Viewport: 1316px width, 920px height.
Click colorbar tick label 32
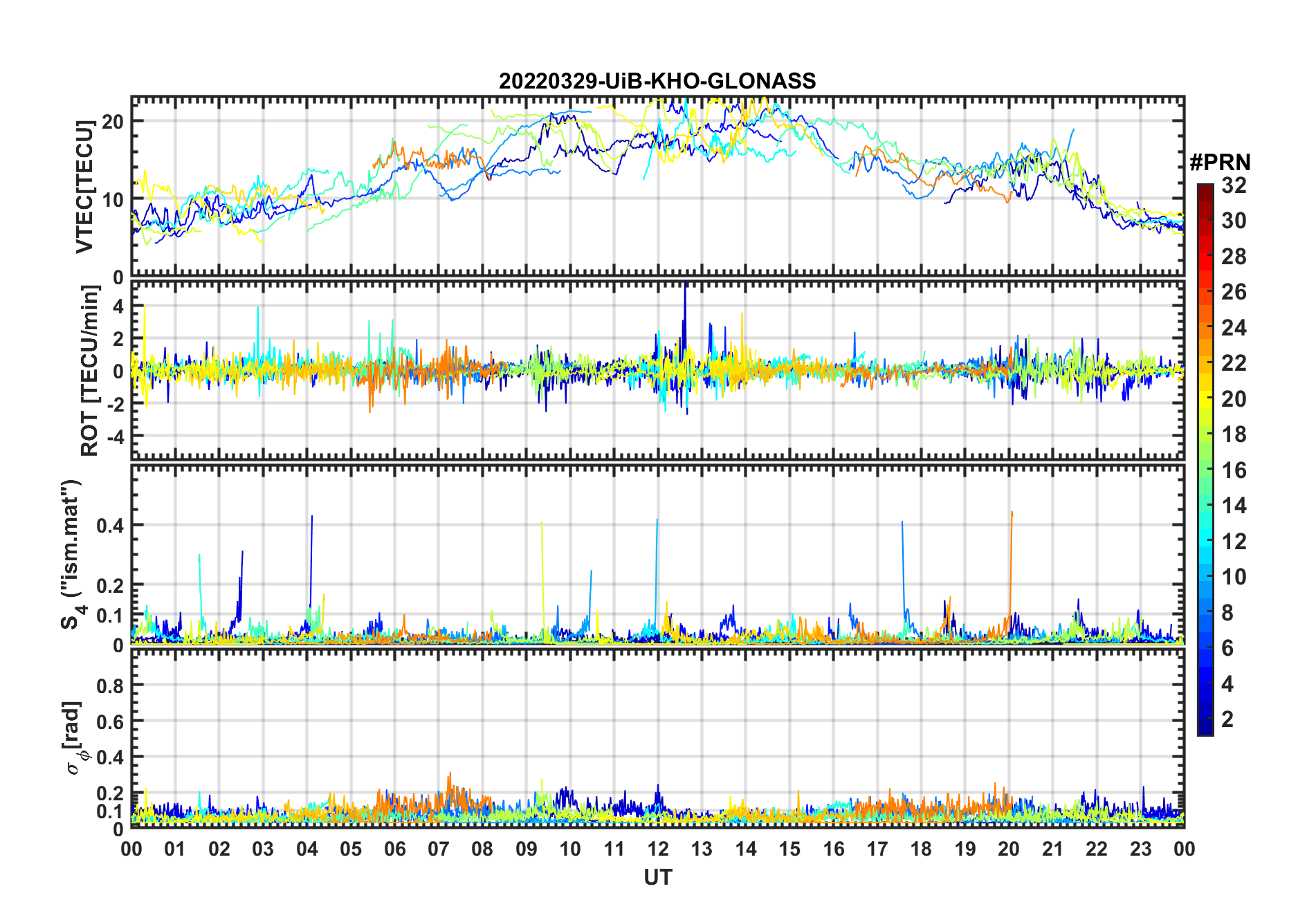pyautogui.click(x=1234, y=185)
